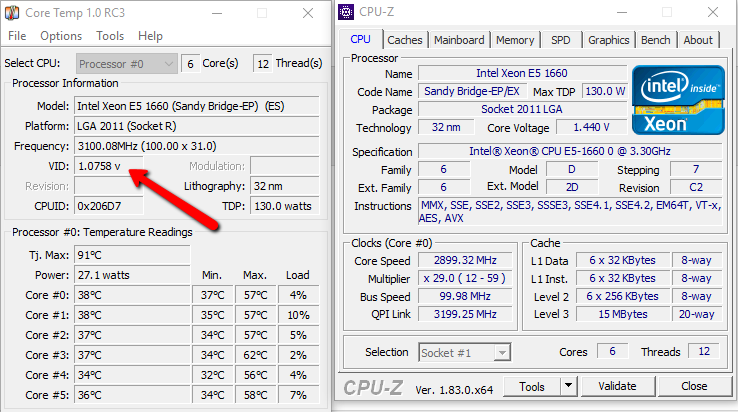This screenshot has height=412, width=738.
Task: Click the Bus Speed value 99.98 MHz
Action: coord(465,296)
